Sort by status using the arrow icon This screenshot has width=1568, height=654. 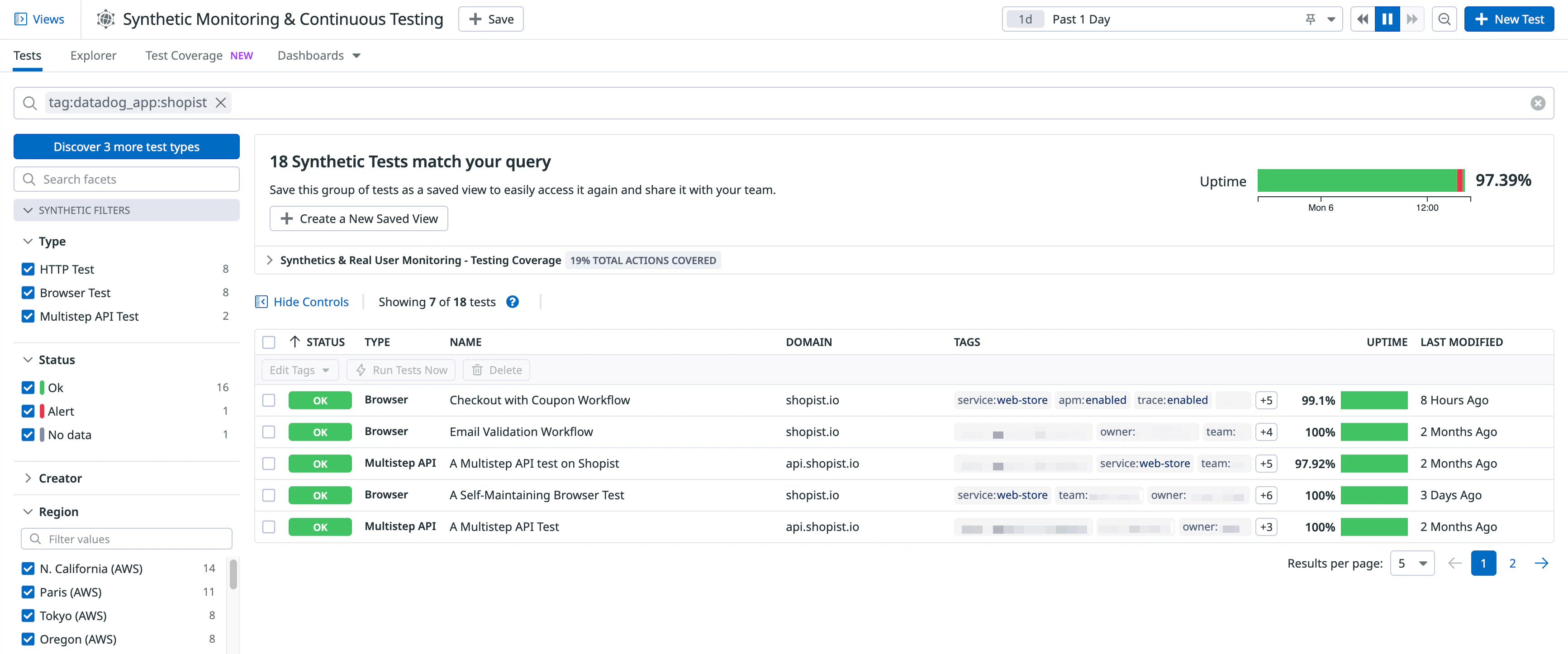295,342
